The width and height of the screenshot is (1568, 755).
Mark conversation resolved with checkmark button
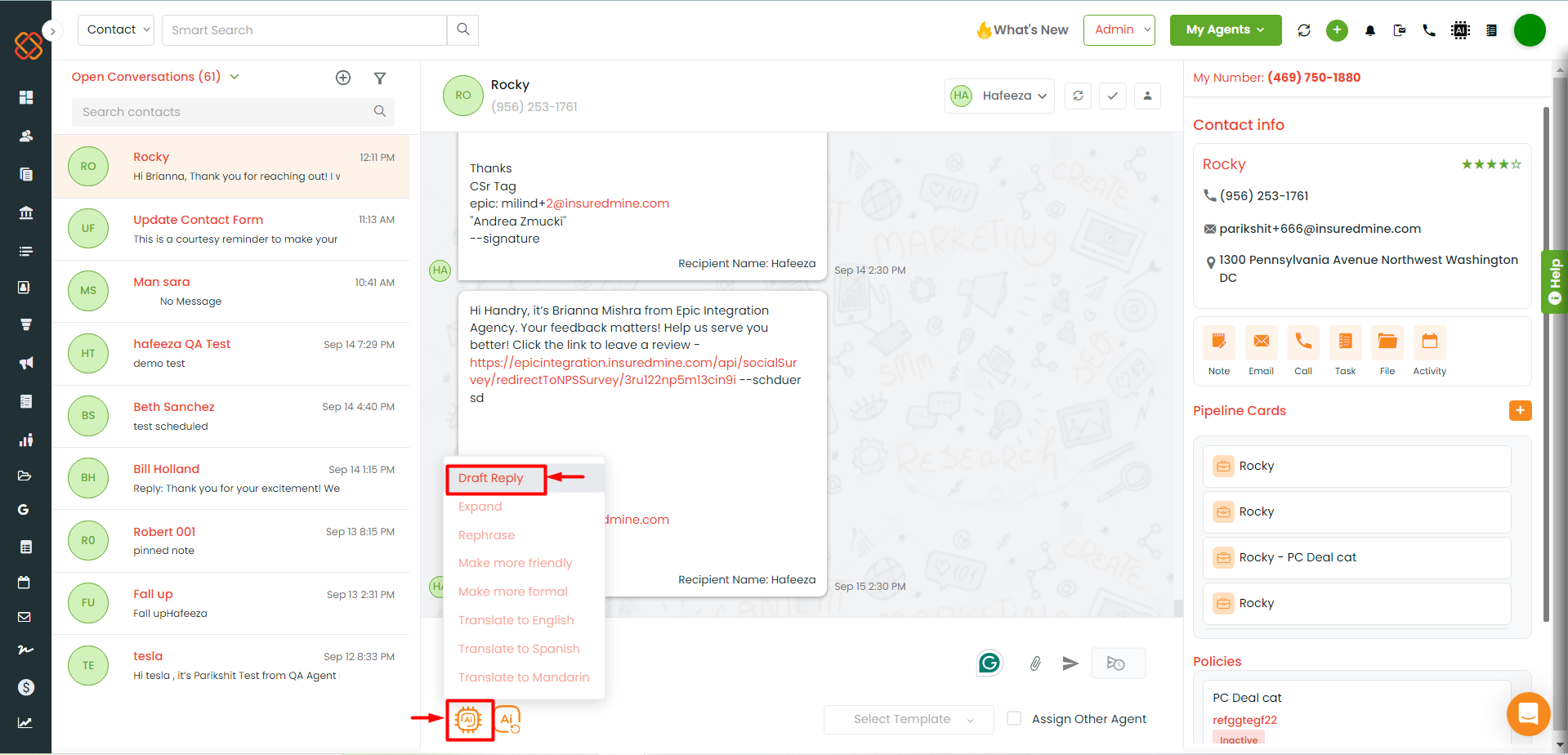pos(1112,96)
